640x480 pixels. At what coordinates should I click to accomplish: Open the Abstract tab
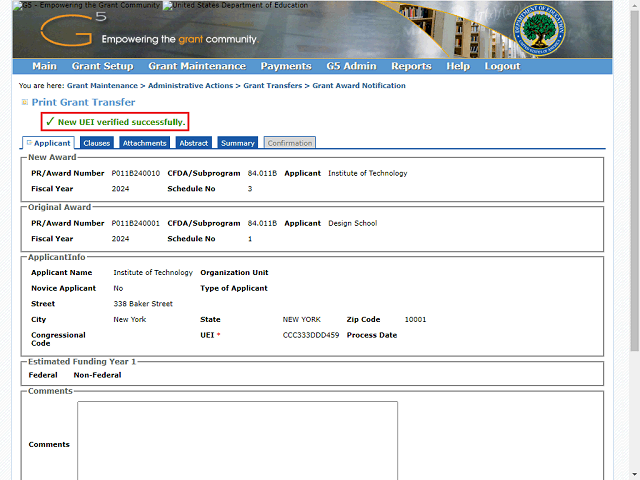(194, 143)
